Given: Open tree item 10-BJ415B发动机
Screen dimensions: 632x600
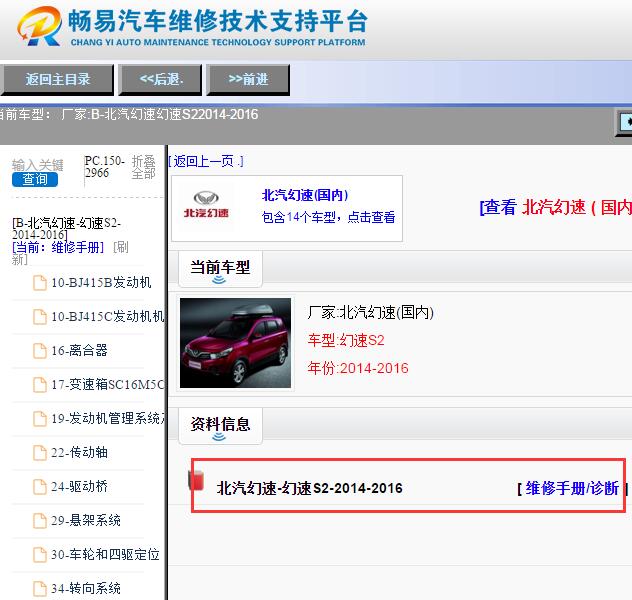Looking at the screenshot, I should (x=101, y=282).
